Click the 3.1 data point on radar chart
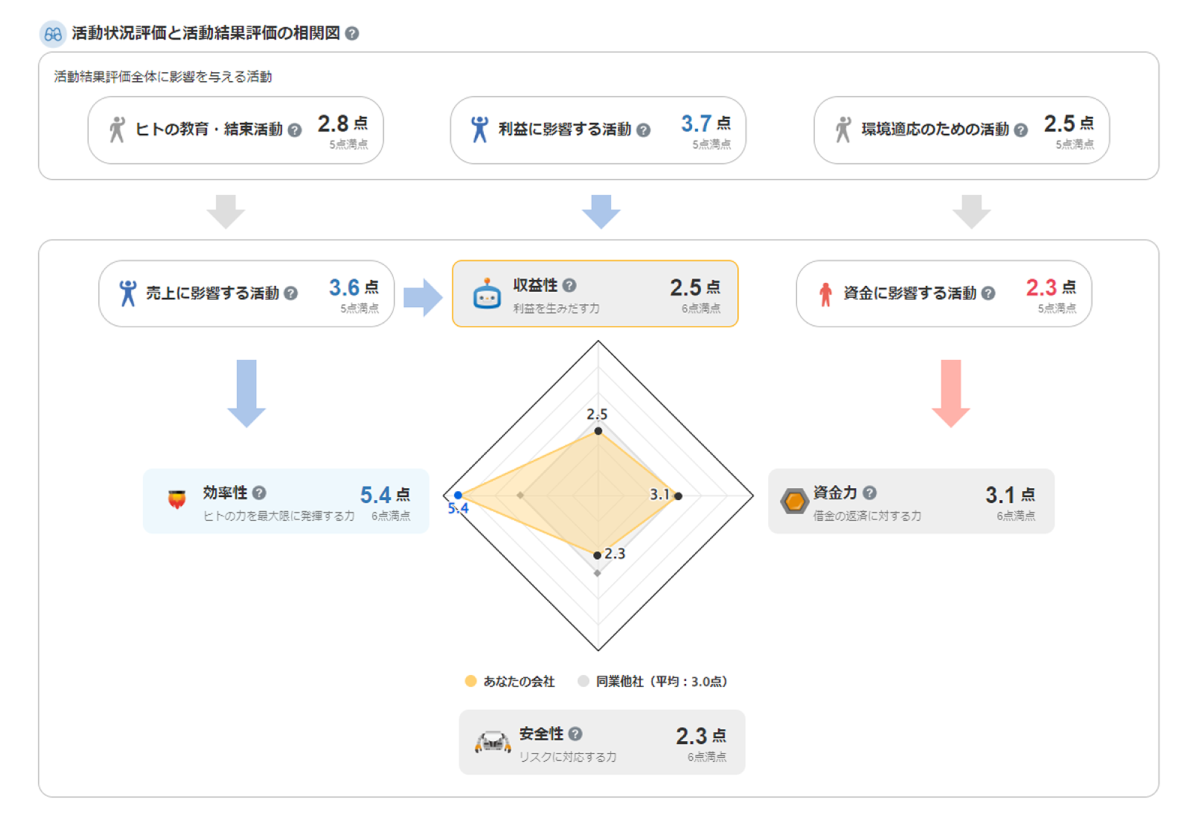Image resolution: width=1200 pixels, height=826 pixels. coord(678,496)
